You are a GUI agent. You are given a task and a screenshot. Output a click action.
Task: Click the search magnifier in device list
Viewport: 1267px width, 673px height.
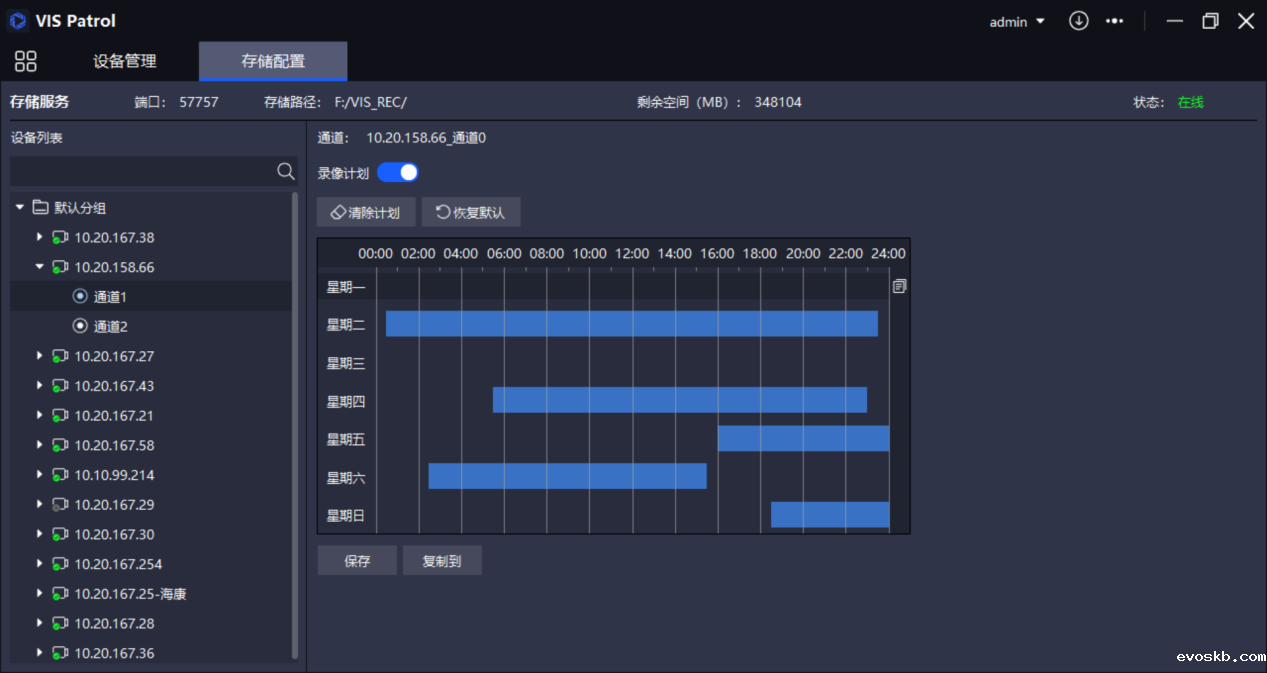pyautogui.click(x=285, y=172)
